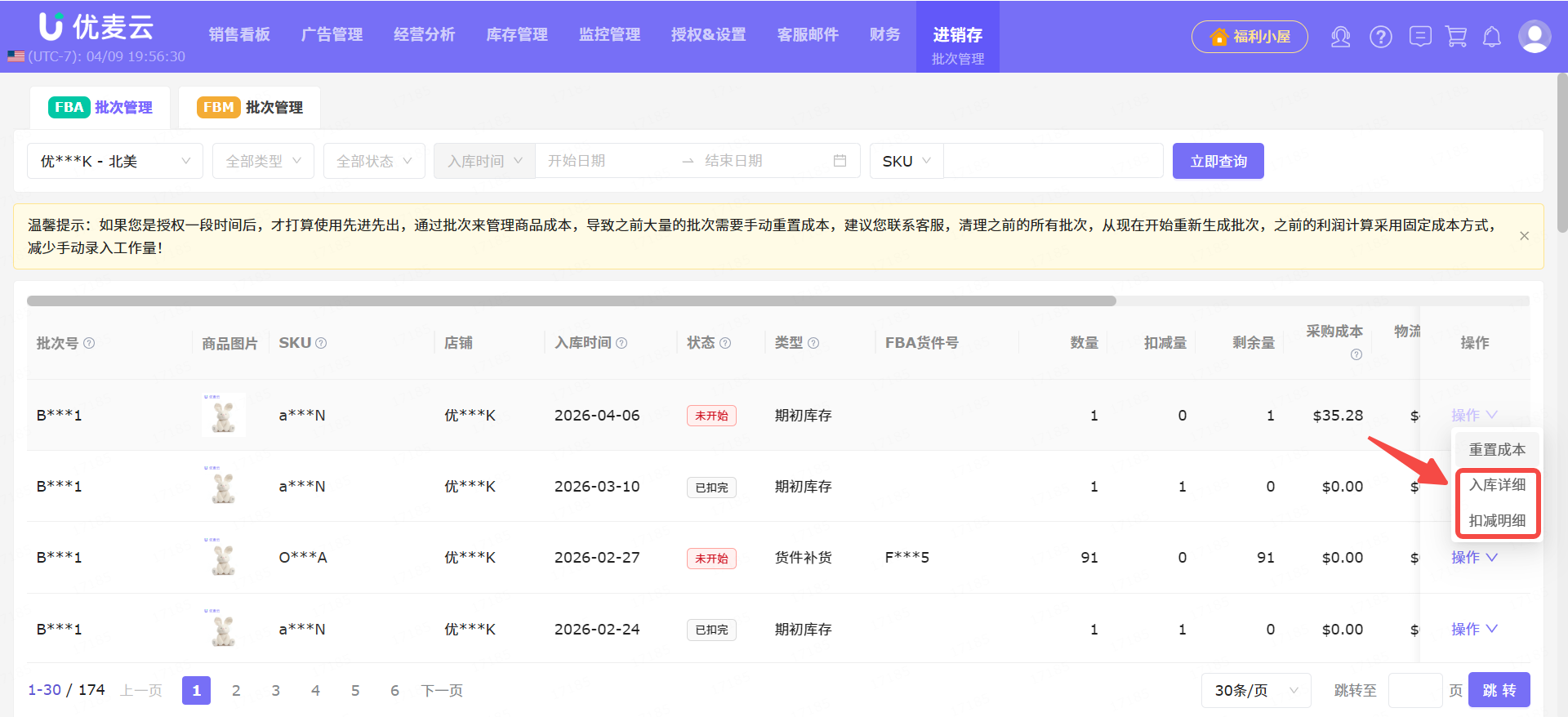Choose 重置成本 in the dropdown menu

(x=1497, y=449)
